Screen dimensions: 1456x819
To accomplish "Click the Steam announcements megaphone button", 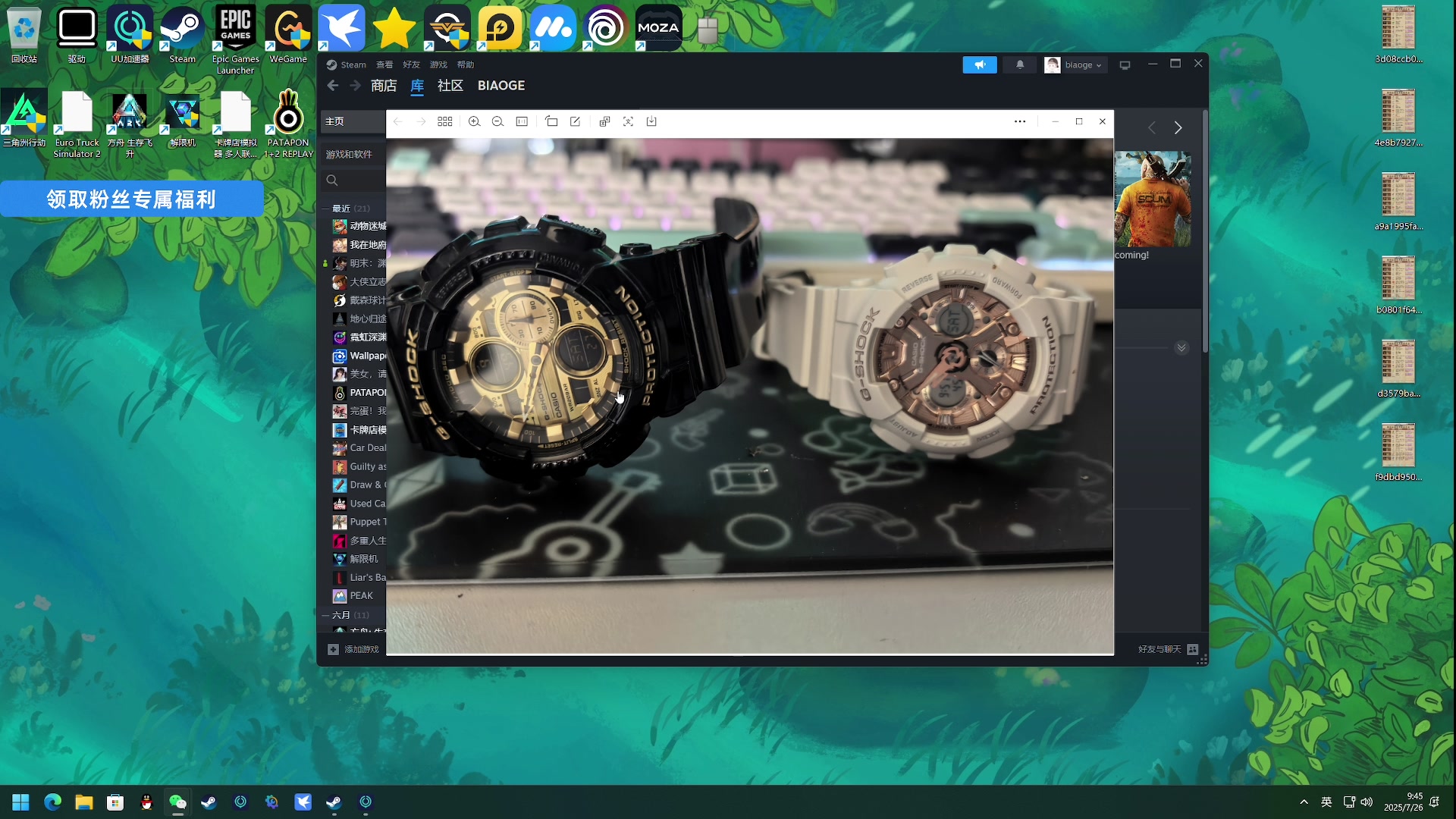I will click(x=980, y=65).
